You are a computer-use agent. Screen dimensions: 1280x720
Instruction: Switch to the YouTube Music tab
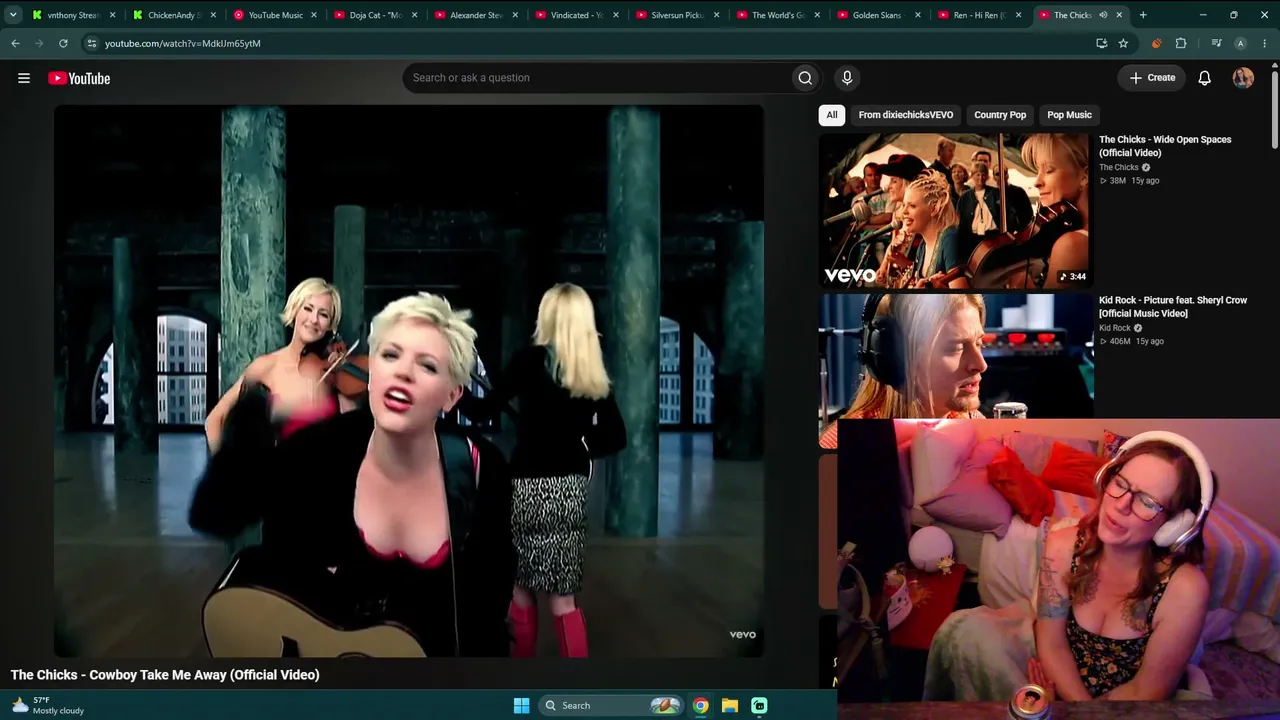click(274, 15)
